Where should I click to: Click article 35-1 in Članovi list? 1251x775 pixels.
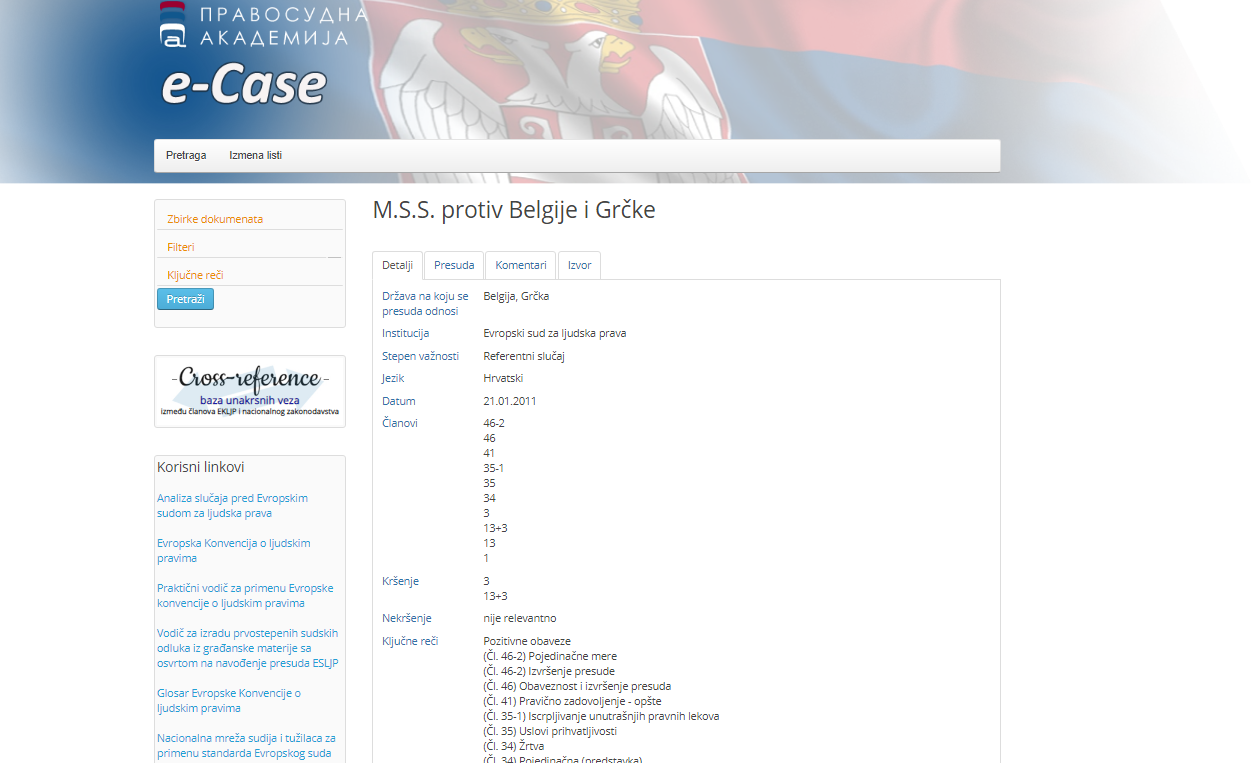coord(494,468)
